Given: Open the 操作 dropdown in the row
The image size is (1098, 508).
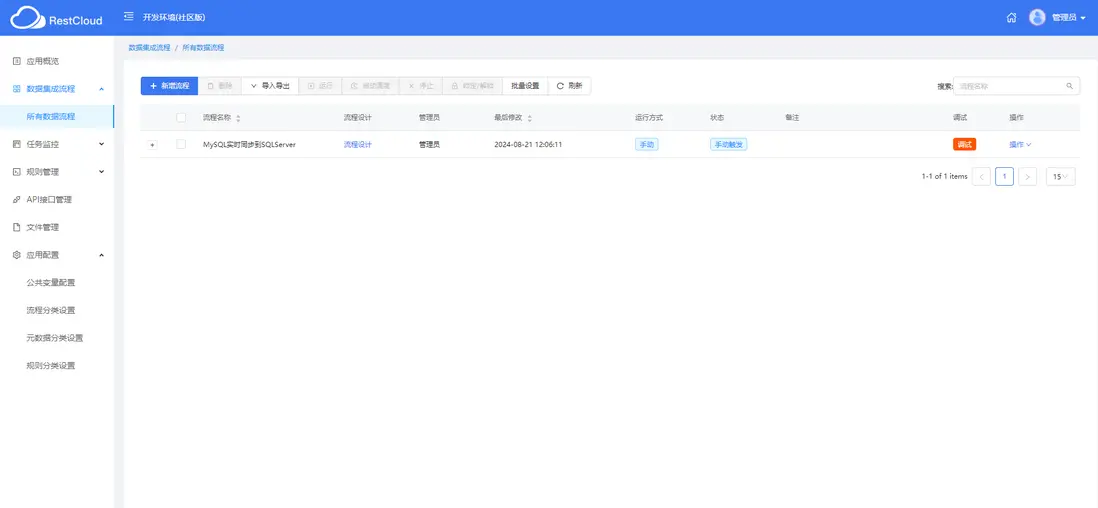Looking at the screenshot, I should (x=1020, y=144).
